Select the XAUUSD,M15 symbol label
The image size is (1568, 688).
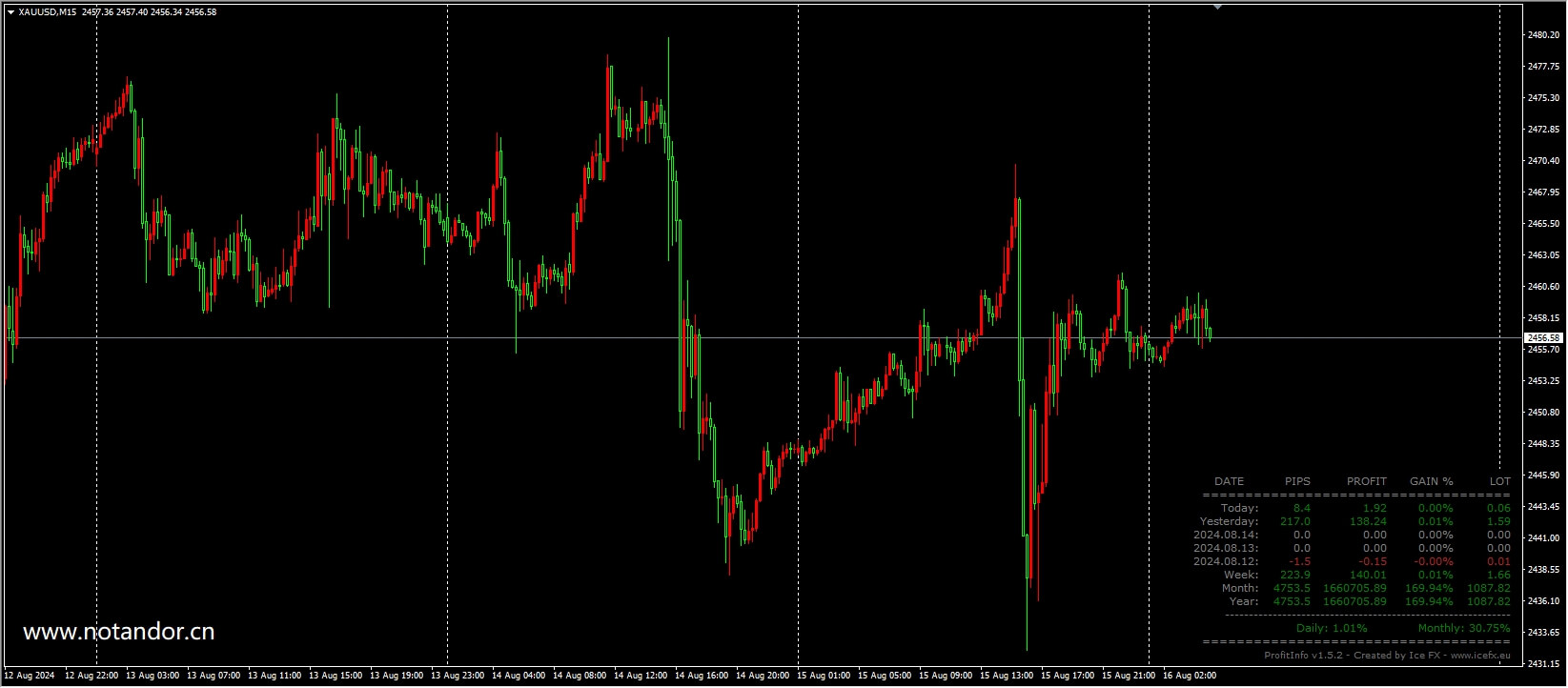click(x=48, y=12)
